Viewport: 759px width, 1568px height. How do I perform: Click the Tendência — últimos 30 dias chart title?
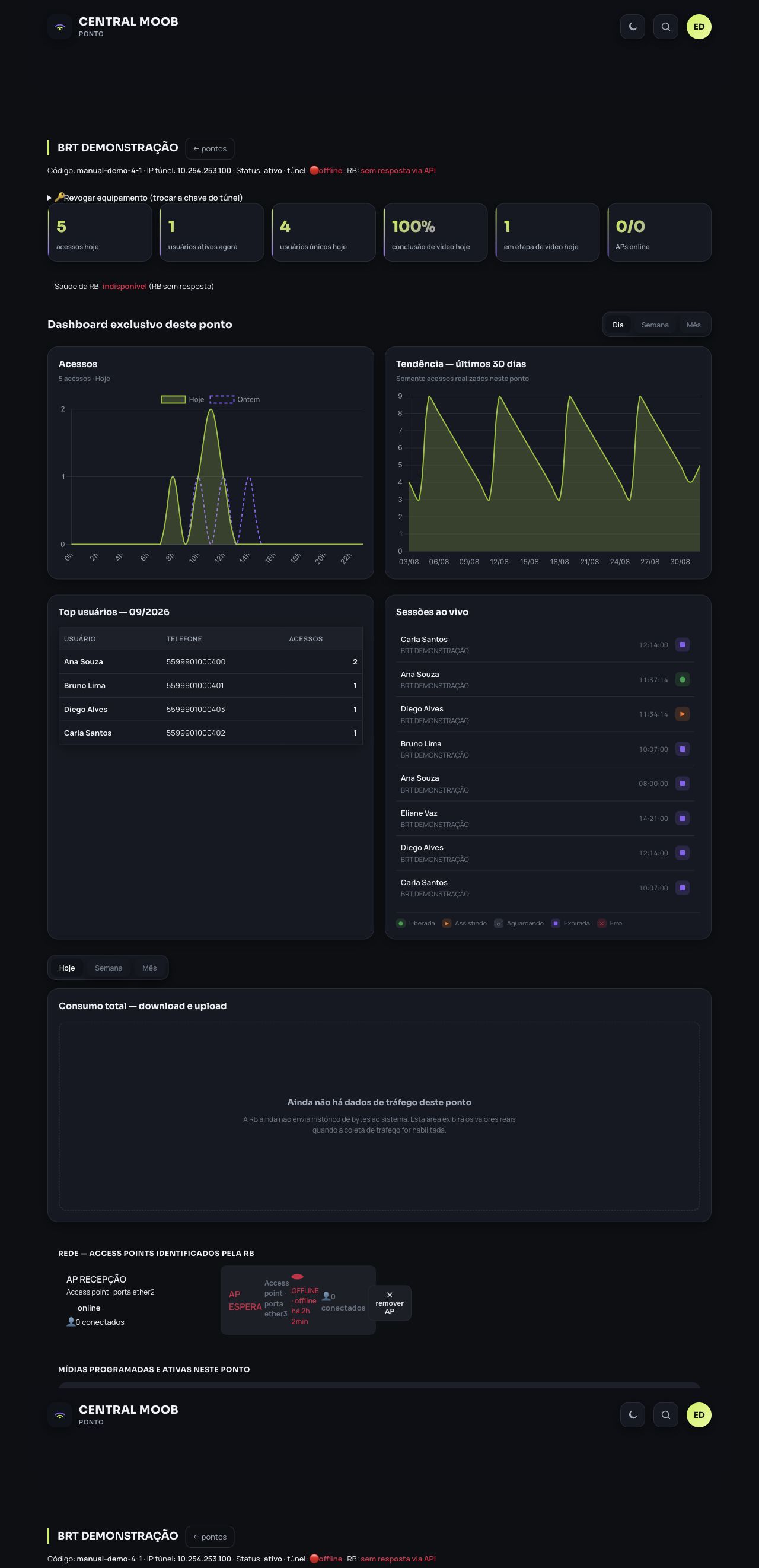click(461, 364)
